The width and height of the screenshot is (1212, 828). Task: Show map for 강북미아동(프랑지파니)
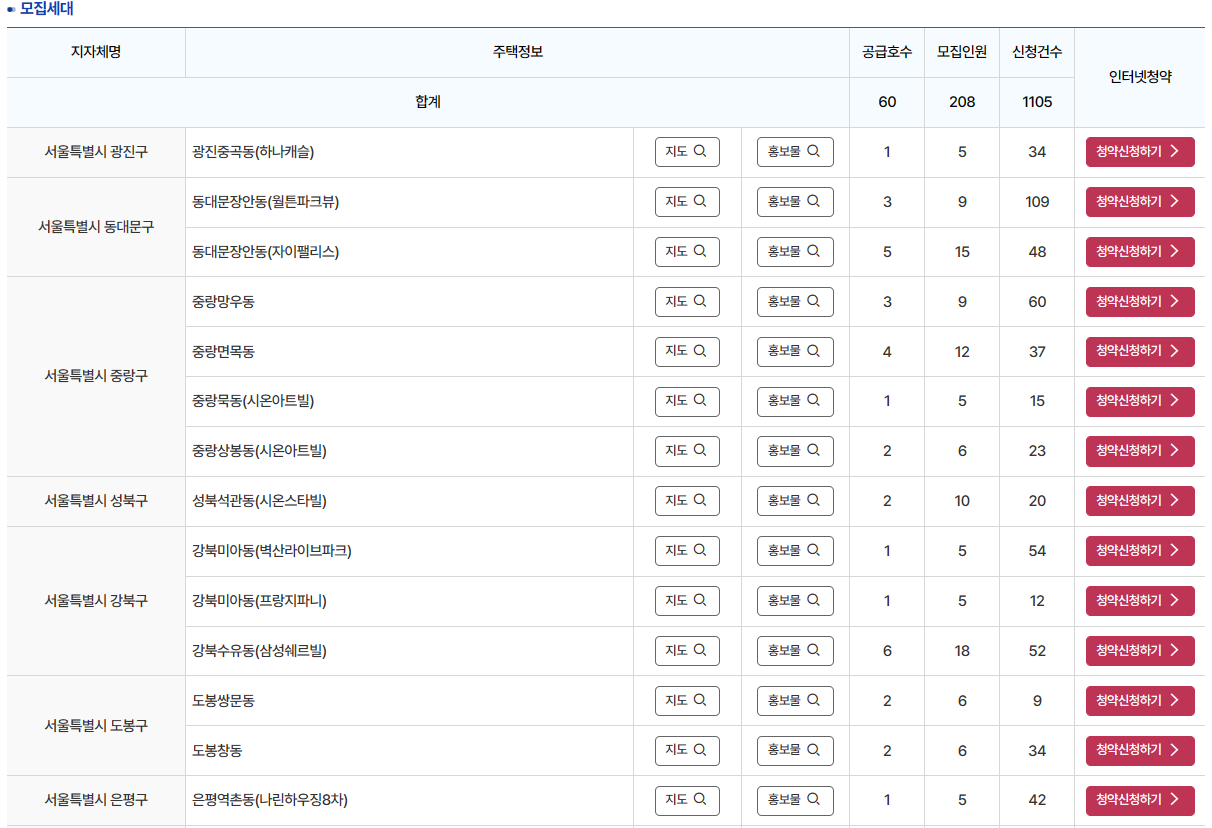click(x=687, y=601)
